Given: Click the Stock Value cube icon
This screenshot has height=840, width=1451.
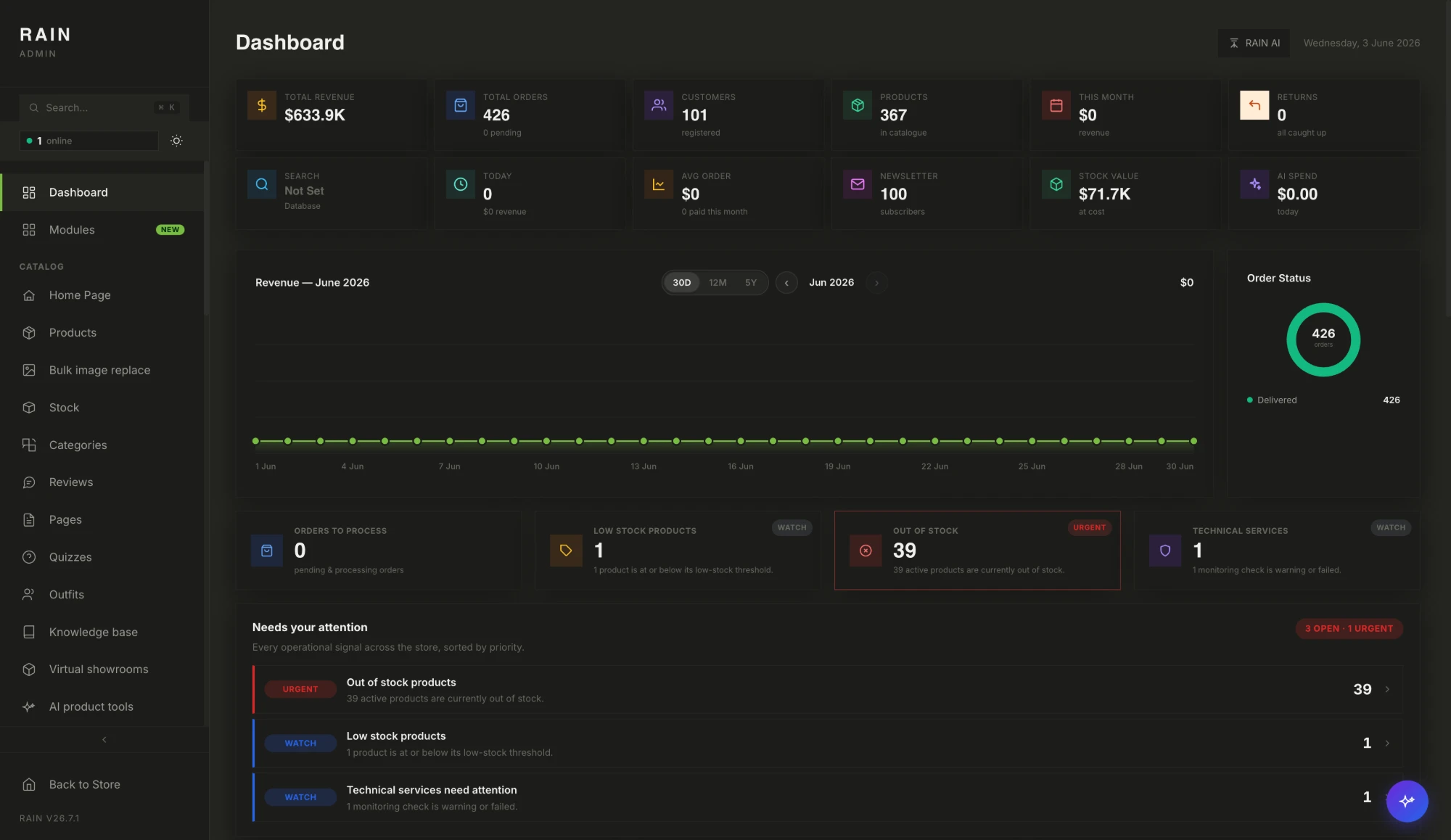Looking at the screenshot, I should (1056, 185).
